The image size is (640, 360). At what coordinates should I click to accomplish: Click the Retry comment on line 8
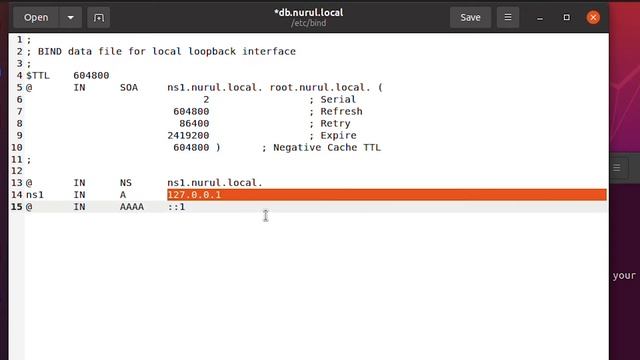[x=330, y=123]
